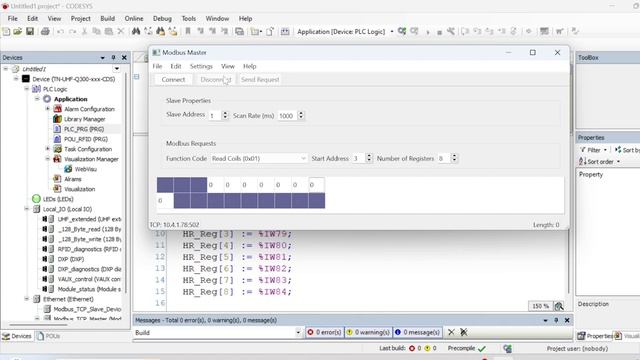Select Modbus_TCP_Slave_Device in tree
Screen dimensions: 640x360
pyautogui.click(x=87, y=309)
